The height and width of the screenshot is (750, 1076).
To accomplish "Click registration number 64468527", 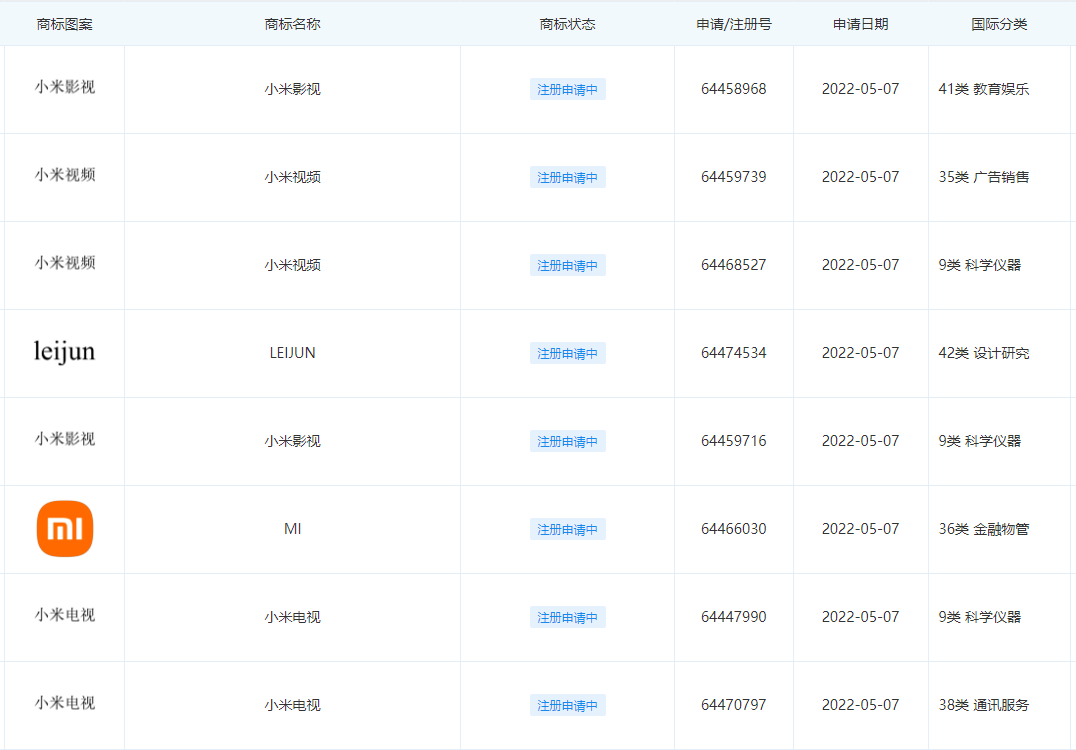I will pyautogui.click(x=734, y=264).
